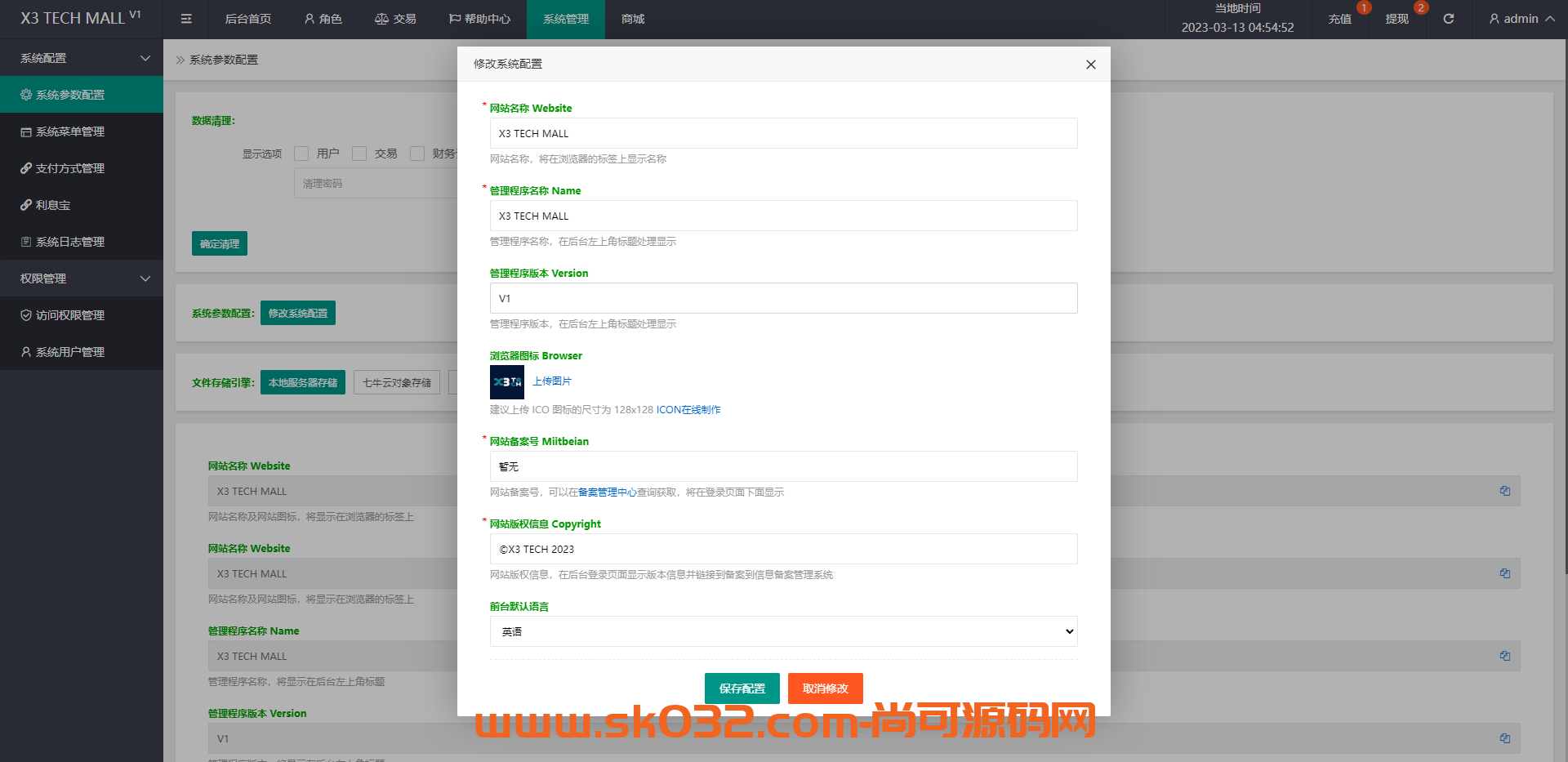Focus the 网站备案号 Miitbeian input
Image resolution: width=1568 pixels, height=762 pixels.
tap(784, 466)
